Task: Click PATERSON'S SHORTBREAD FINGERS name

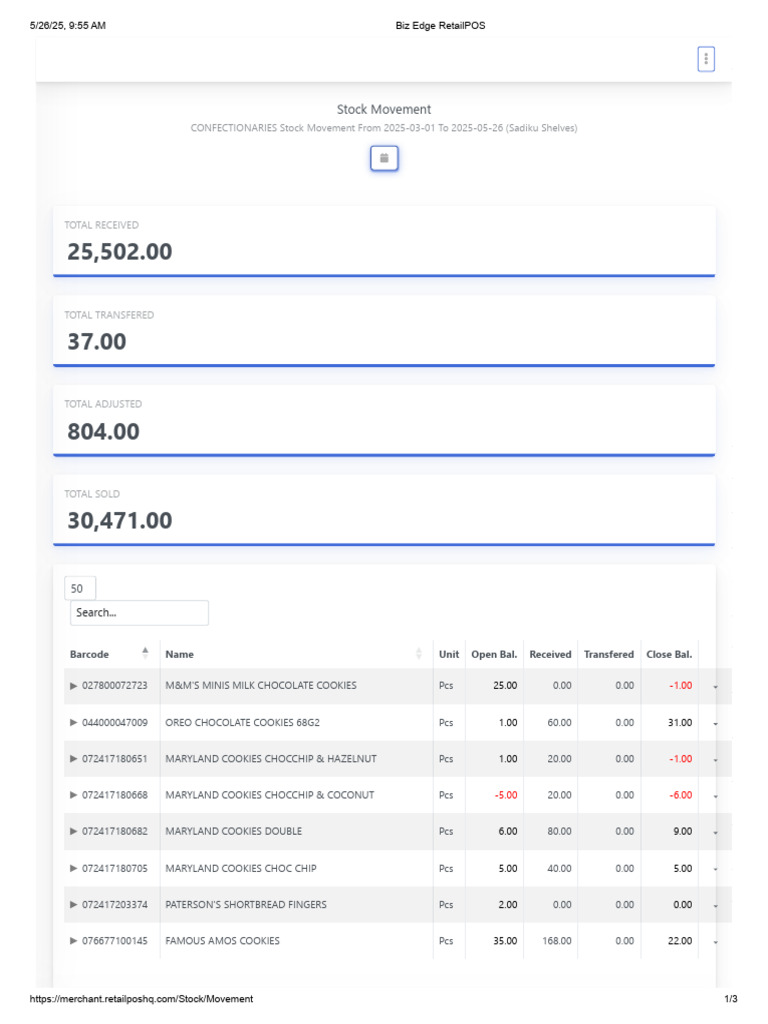Action: click(x=246, y=904)
